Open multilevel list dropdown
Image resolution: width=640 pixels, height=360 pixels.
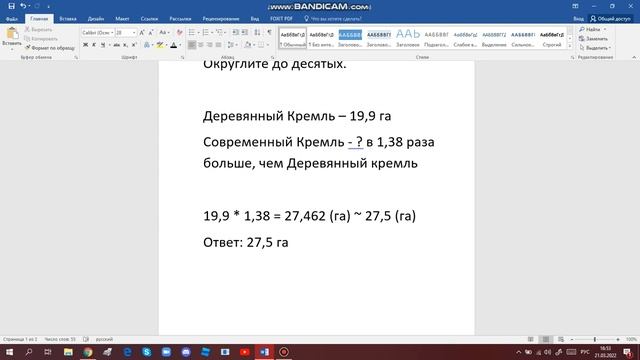click(x=225, y=33)
